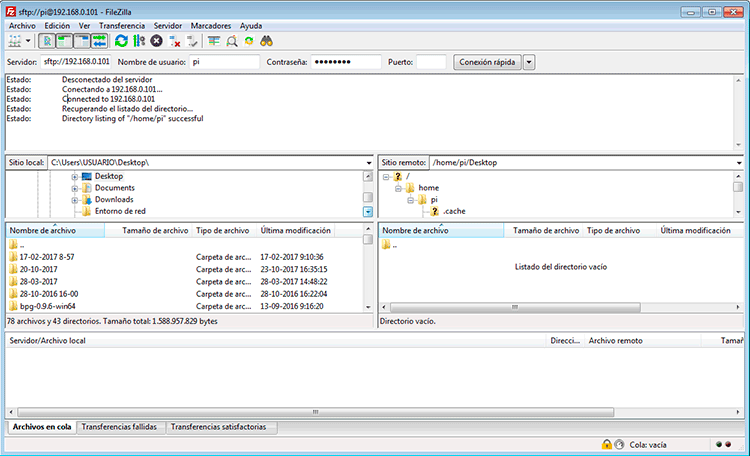The image size is (750, 456).
Task: Click the queue pane horizontal scrollbar thumb
Action: point(316,412)
